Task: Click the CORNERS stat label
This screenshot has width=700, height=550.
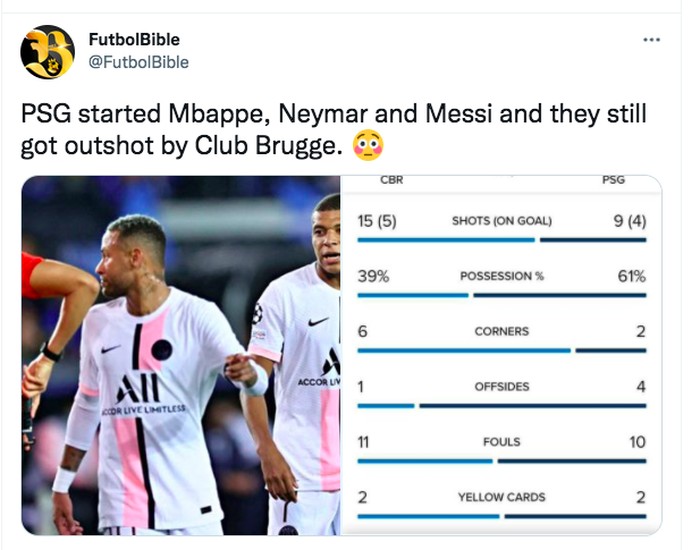Action: tap(502, 331)
